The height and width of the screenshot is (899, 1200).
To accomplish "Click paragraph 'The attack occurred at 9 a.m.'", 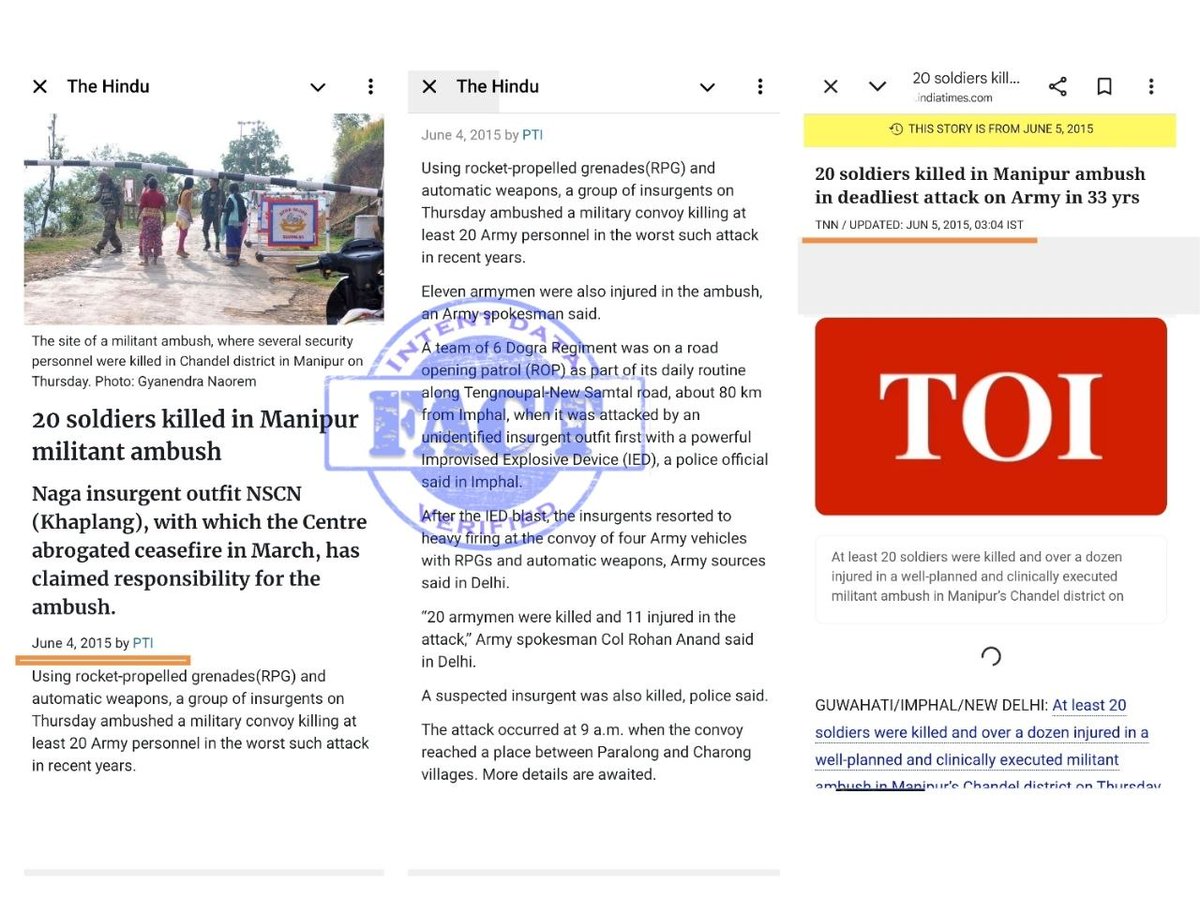I will 586,752.
